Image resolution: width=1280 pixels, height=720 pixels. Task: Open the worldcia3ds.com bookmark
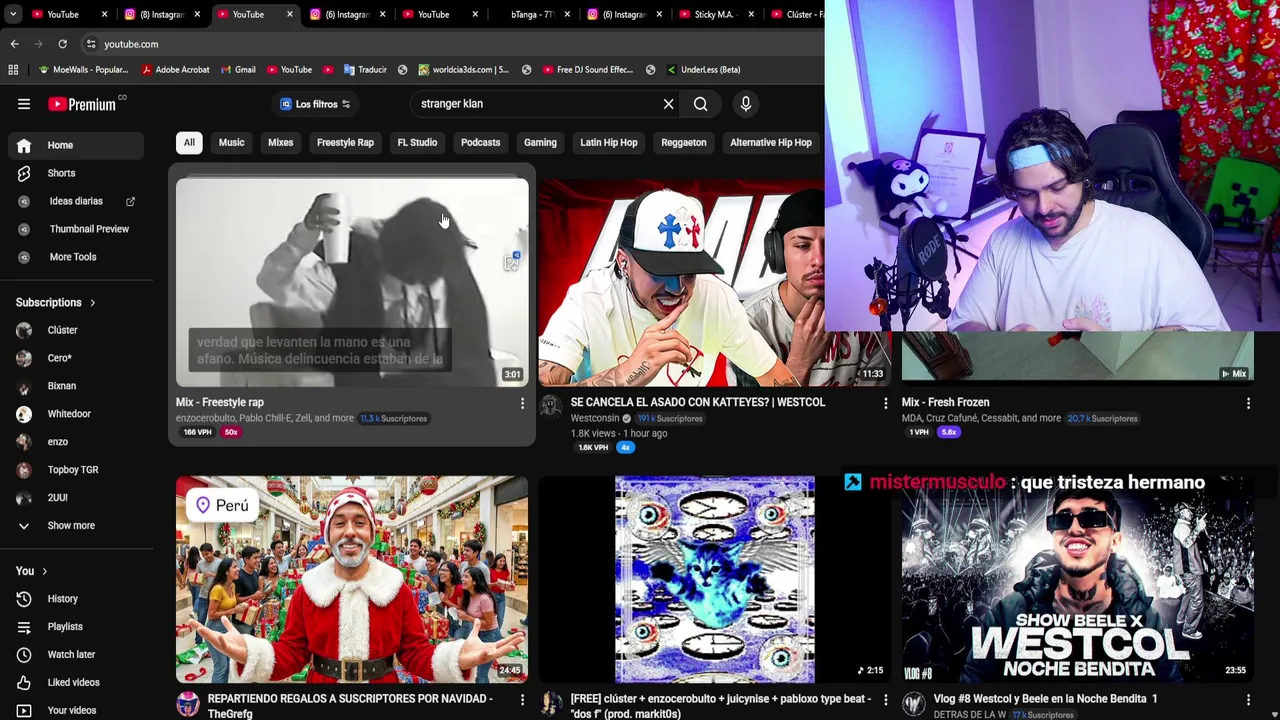pyautogui.click(x=464, y=70)
